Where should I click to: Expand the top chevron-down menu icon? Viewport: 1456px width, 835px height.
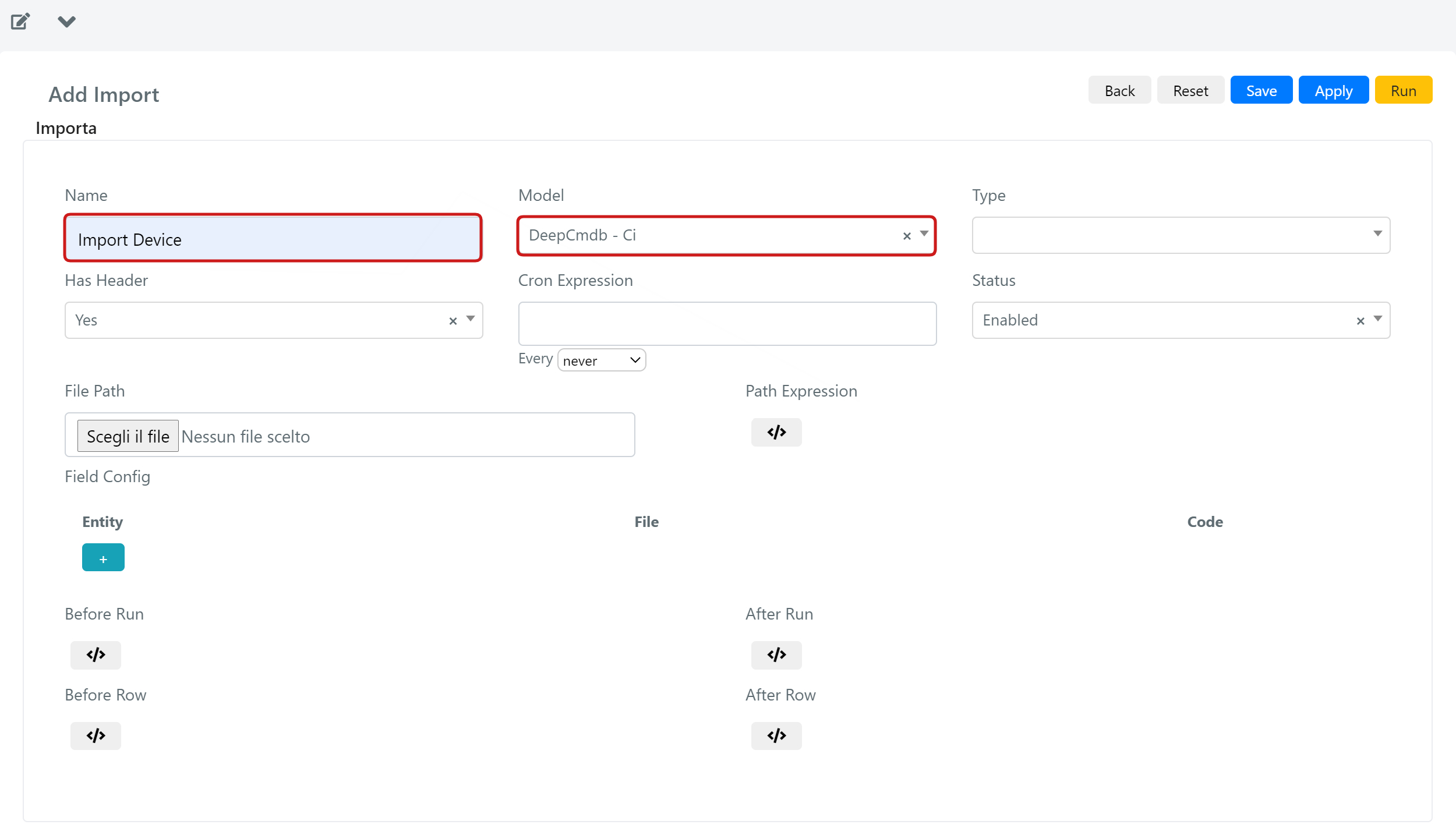coord(67,22)
